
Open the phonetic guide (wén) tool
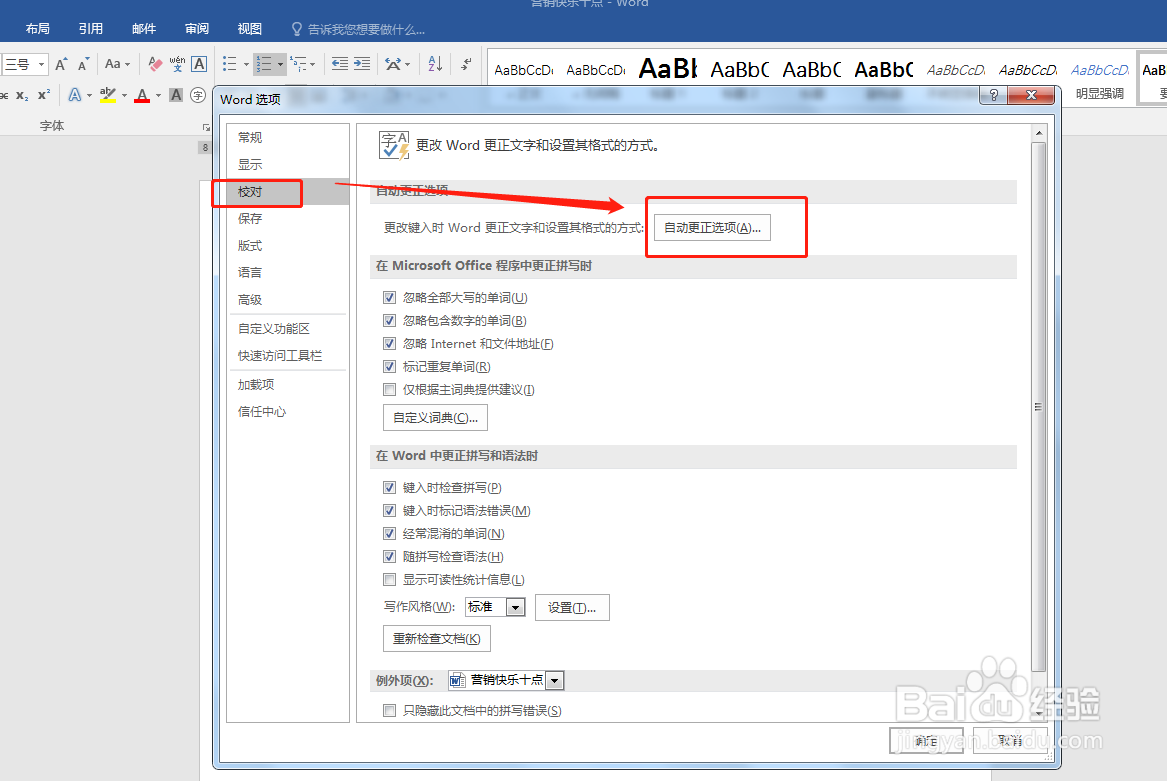(177, 64)
